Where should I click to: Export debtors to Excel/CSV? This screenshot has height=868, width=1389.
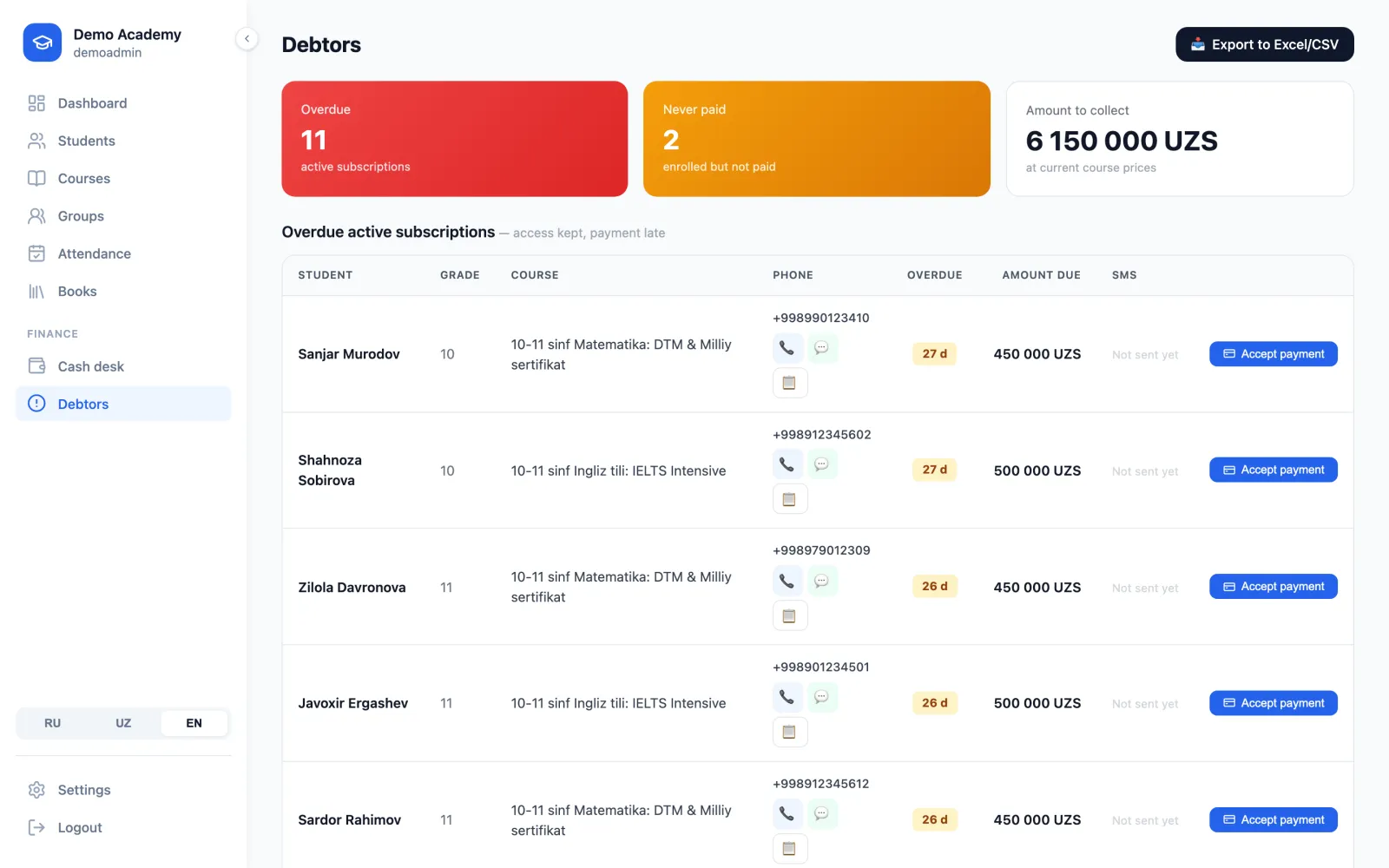click(x=1264, y=44)
